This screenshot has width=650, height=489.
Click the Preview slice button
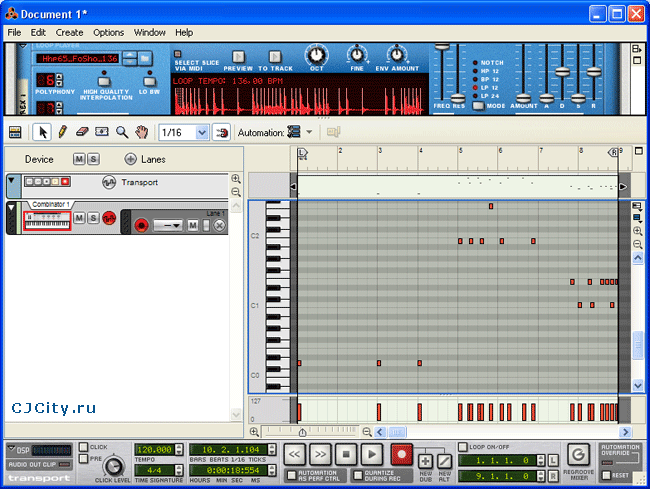point(238,56)
